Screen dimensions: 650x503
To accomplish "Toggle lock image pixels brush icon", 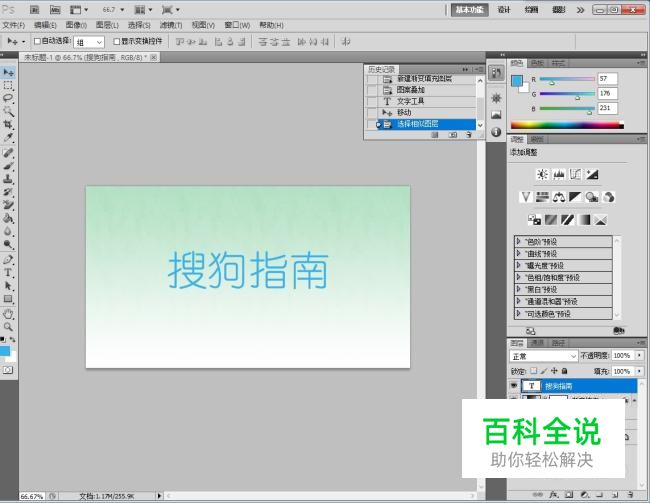I will click(x=543, y=371).
